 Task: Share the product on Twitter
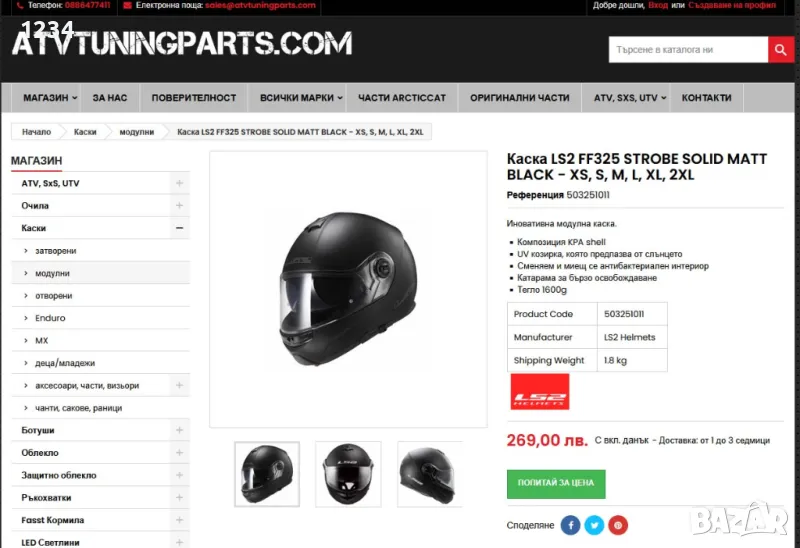pos(594,525)
